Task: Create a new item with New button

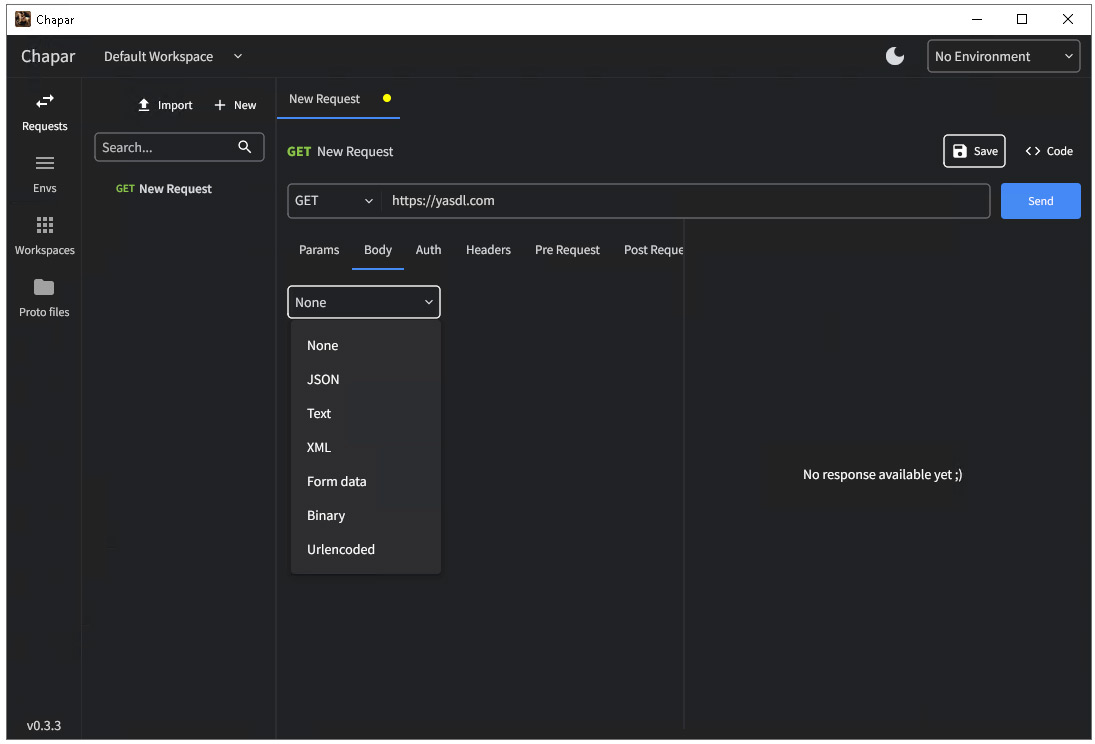Action: point(235,105)
